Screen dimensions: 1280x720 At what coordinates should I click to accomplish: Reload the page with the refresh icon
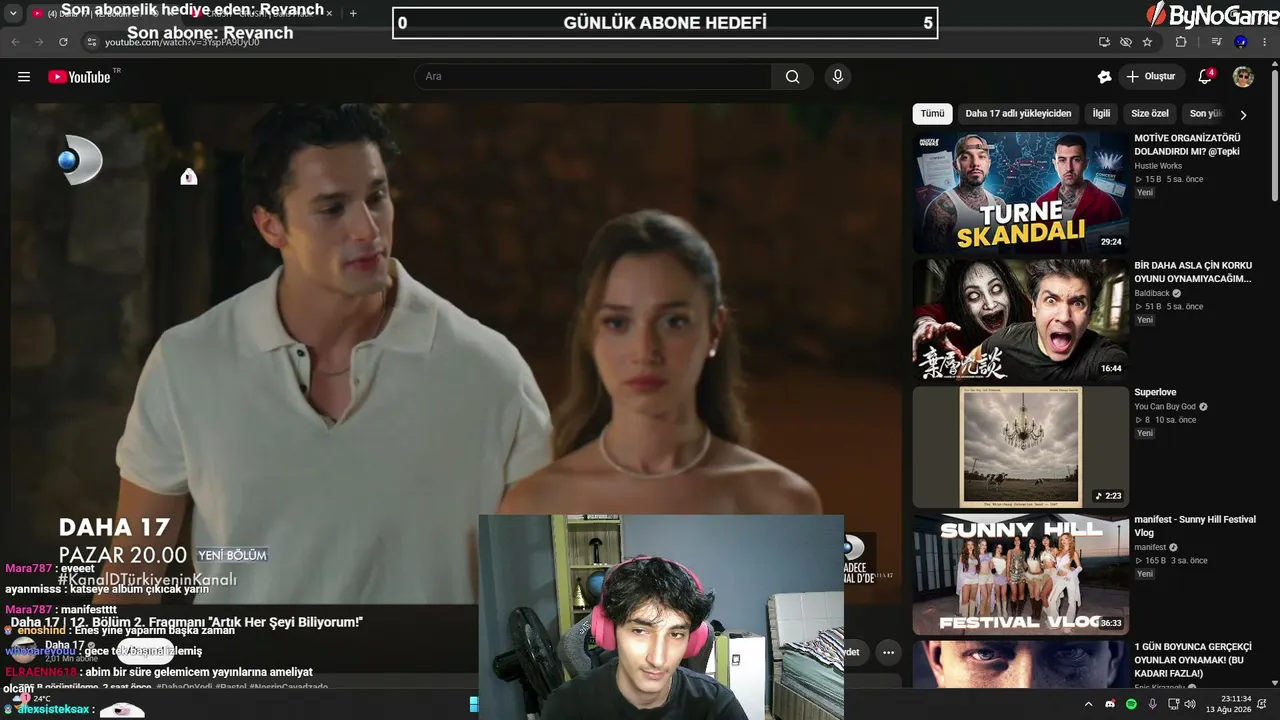coord(63,42)
